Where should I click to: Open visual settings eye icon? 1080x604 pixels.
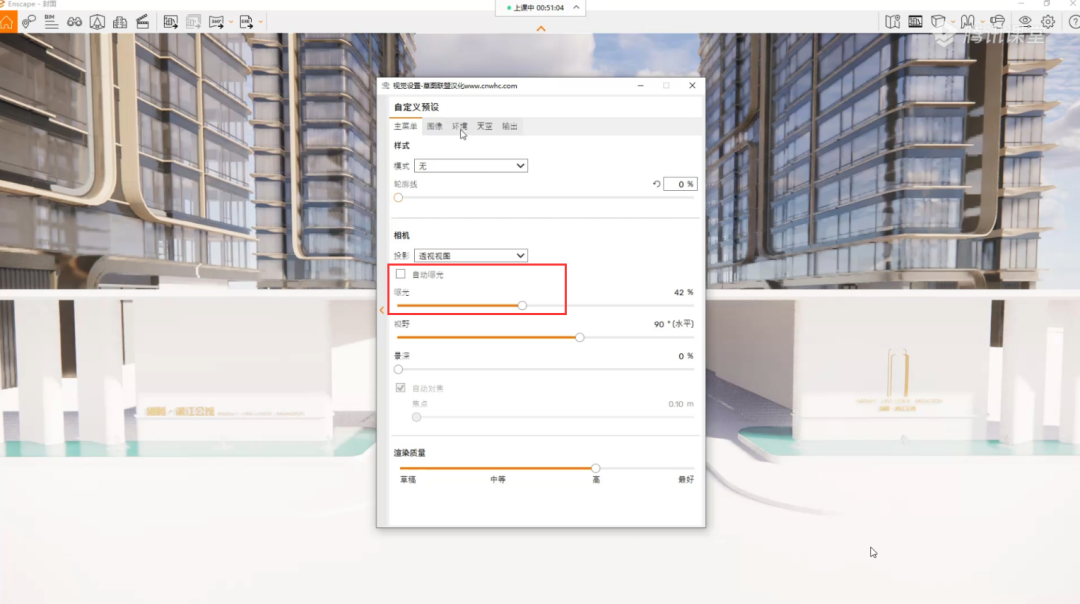1026,22
